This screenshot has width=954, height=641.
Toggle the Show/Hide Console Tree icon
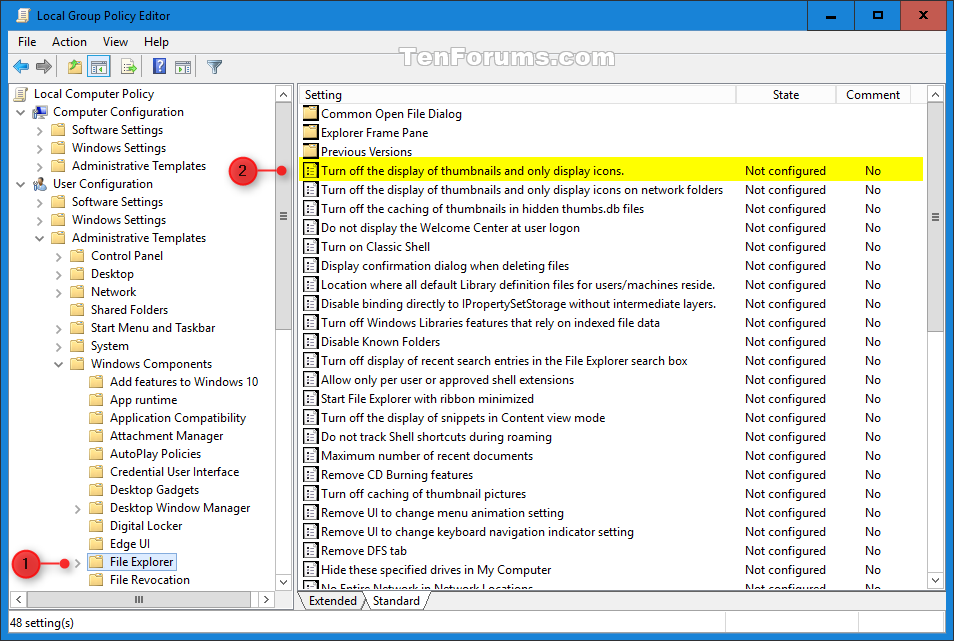99,66
